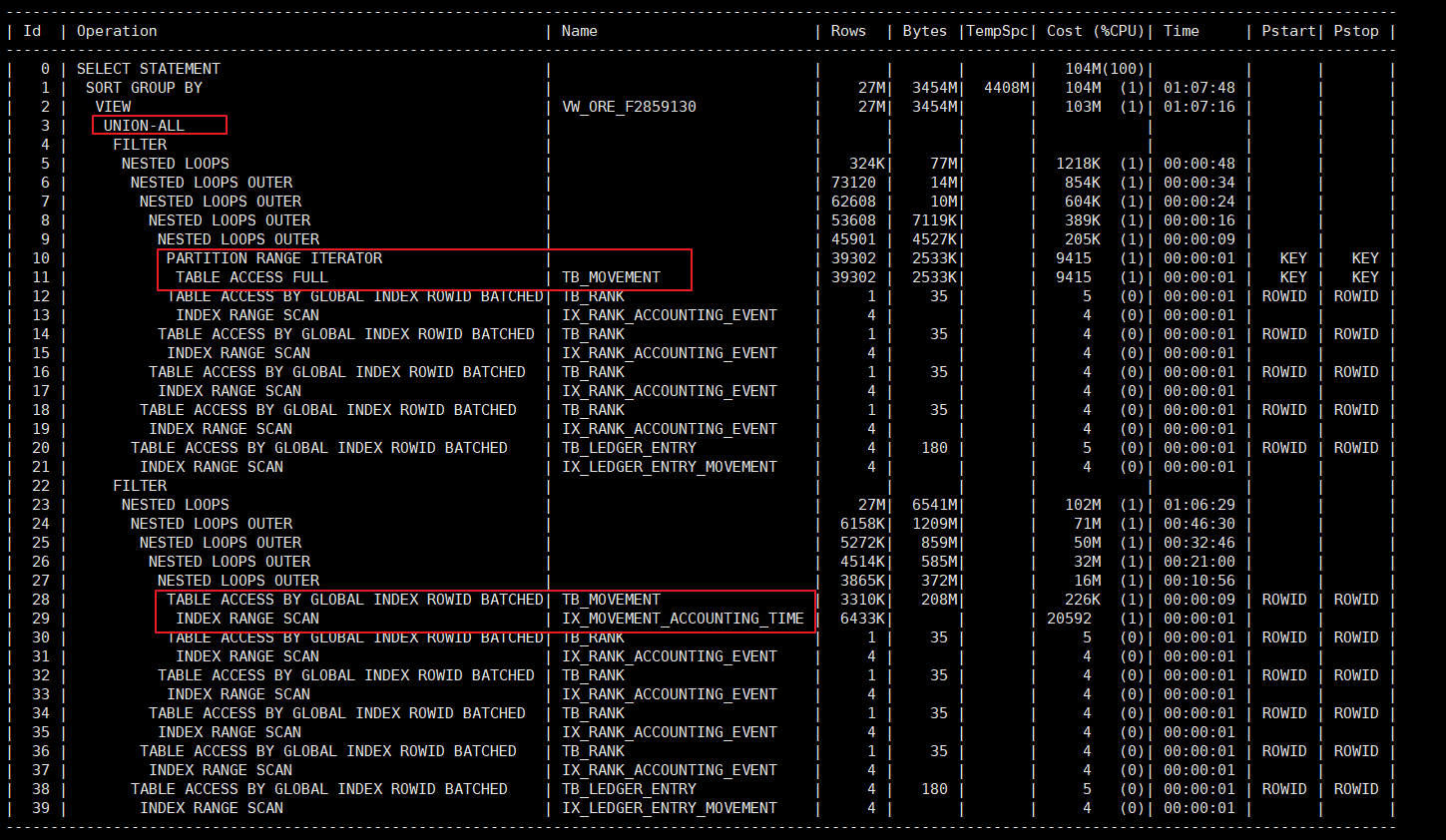Click the bytes value 7119K
The width and height of the screenshot is (1446, 840).
935,220
